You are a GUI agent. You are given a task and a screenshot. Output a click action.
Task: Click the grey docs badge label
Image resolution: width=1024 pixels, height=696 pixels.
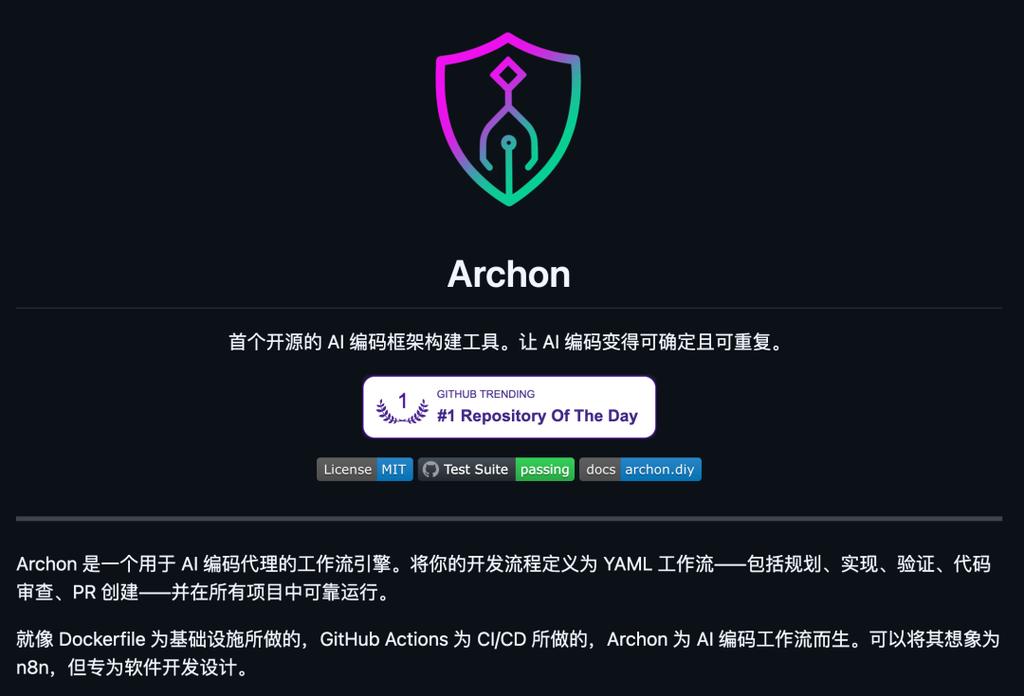[x=600, y=469]
